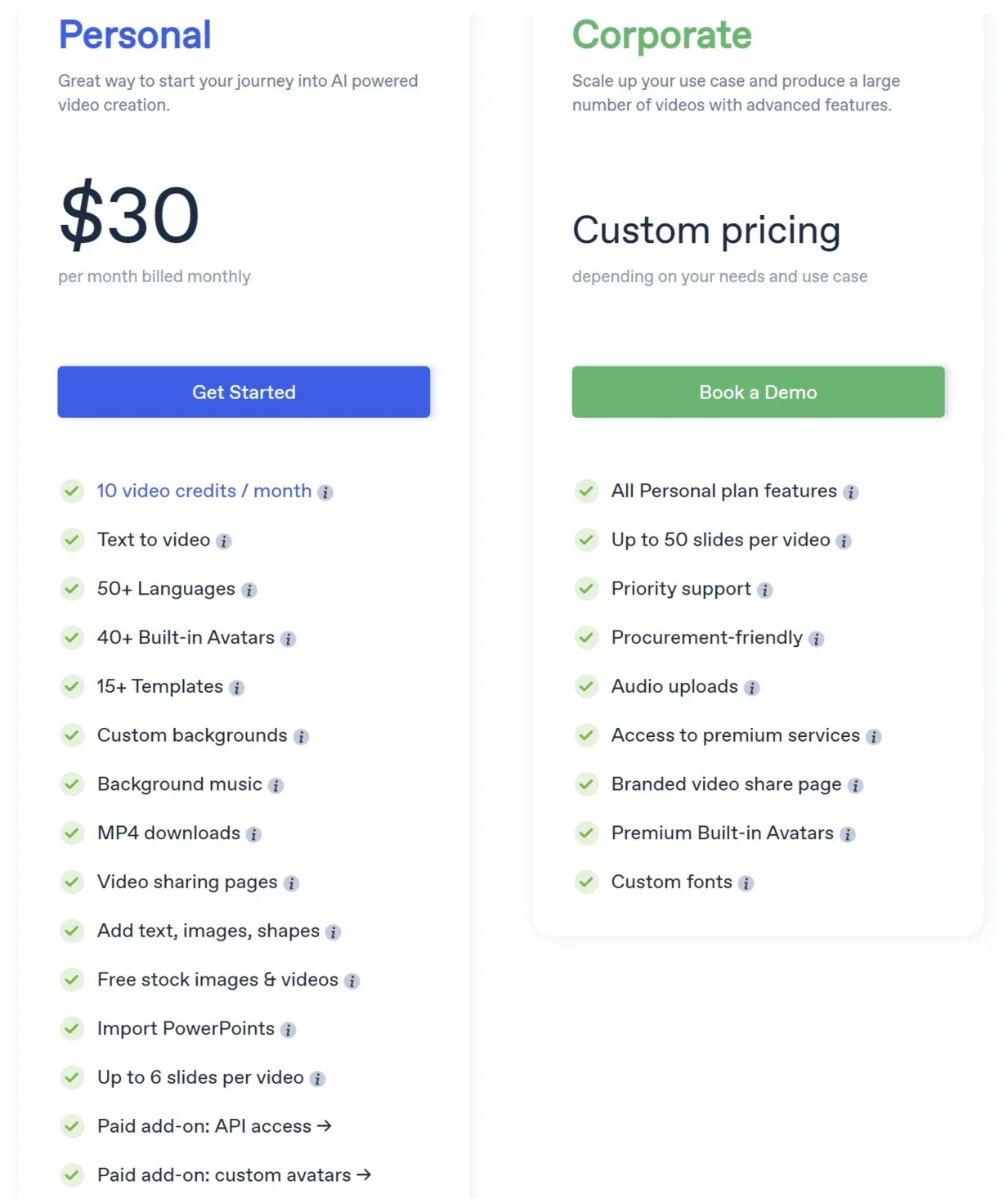1008x1199 pixels.
Task: Click info icon next to Audio uploads
Action: [x=751, y=689]
